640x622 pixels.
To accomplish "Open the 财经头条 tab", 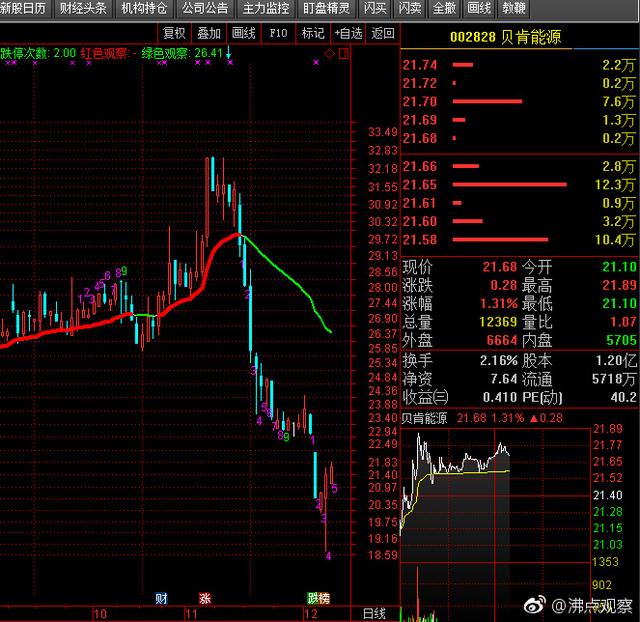I will pyautogui.click(x=82, y=8).
